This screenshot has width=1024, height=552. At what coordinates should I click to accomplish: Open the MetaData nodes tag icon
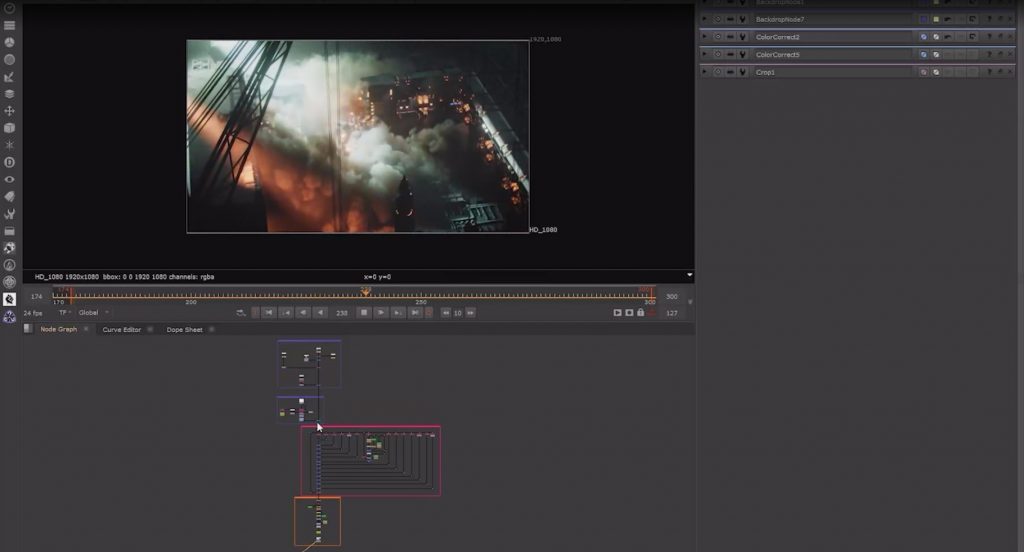[x=9, y=197]
